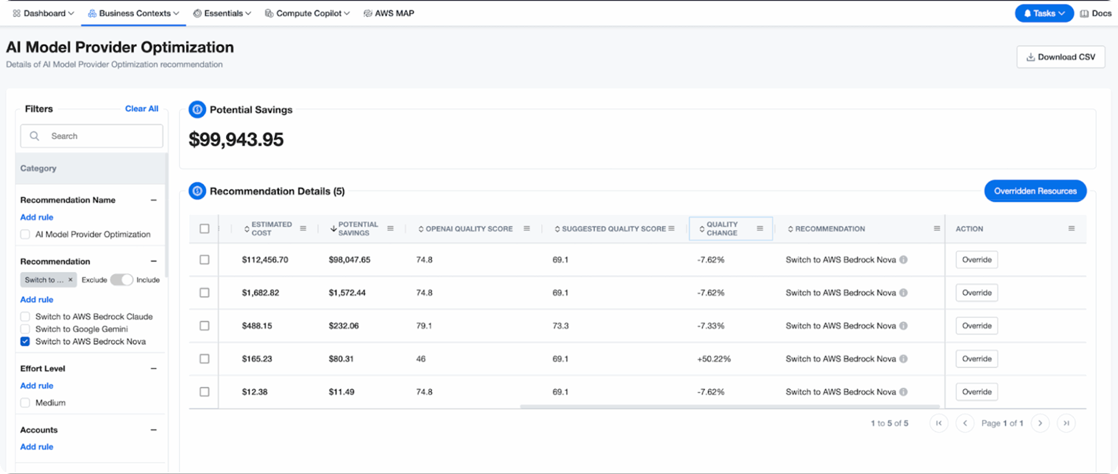Viewport: 1118px width, 474px height.
Task: Check Switch to AWS Bedrock Claude
Action: point(25,316)
